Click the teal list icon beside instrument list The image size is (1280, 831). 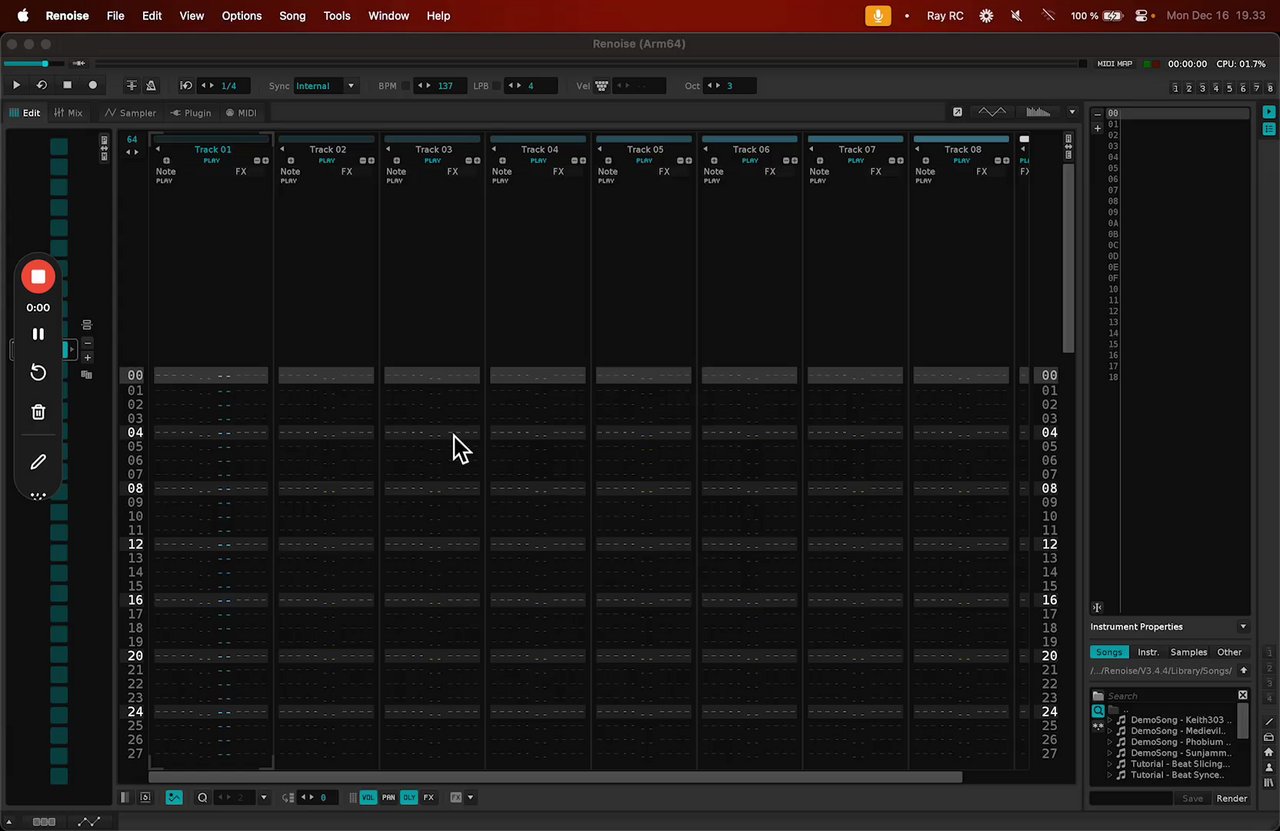(1269, 129)
